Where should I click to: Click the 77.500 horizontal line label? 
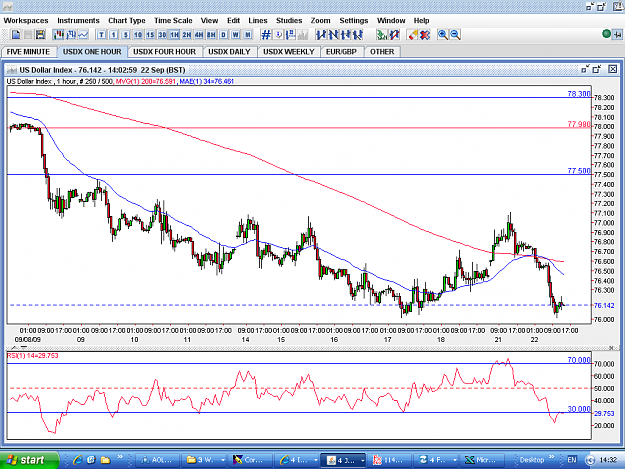click(579, 171)
